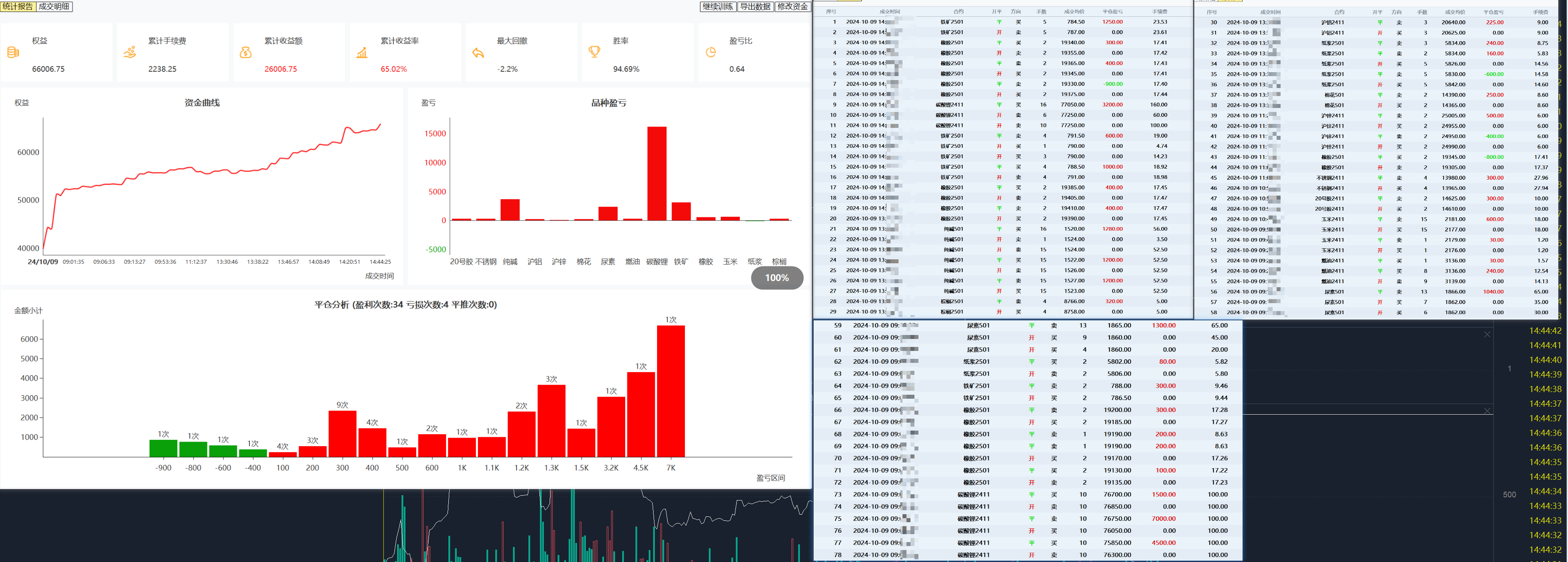Click 累计收益率 value 65.02%
Viewport: 1568px width, 562px height.
[x=394, y=69]
